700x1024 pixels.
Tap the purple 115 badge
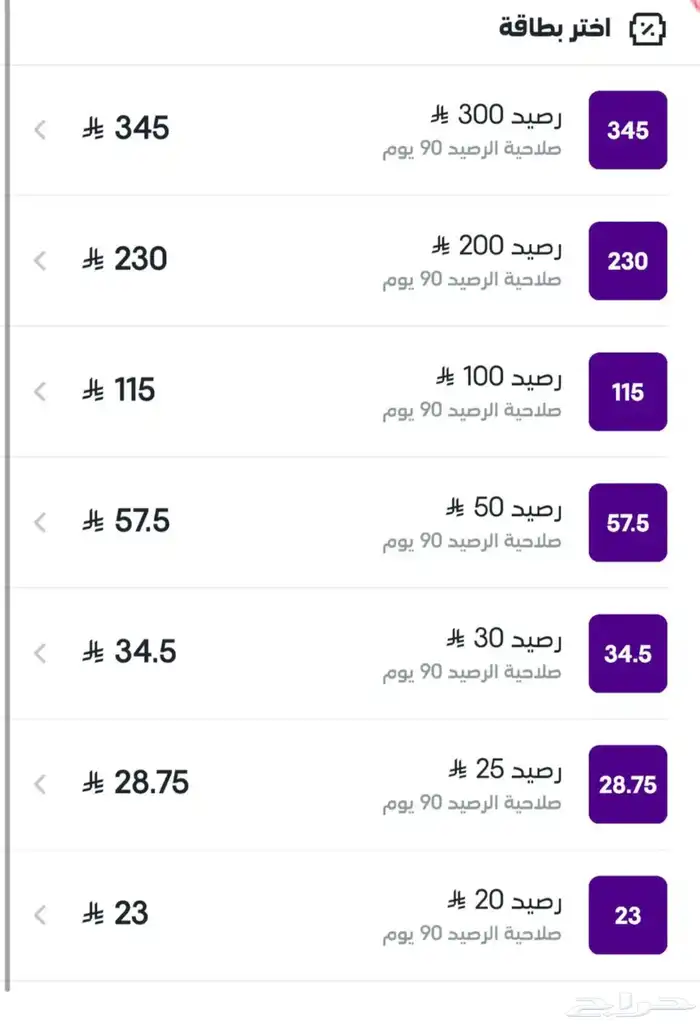tap(628, 392)
